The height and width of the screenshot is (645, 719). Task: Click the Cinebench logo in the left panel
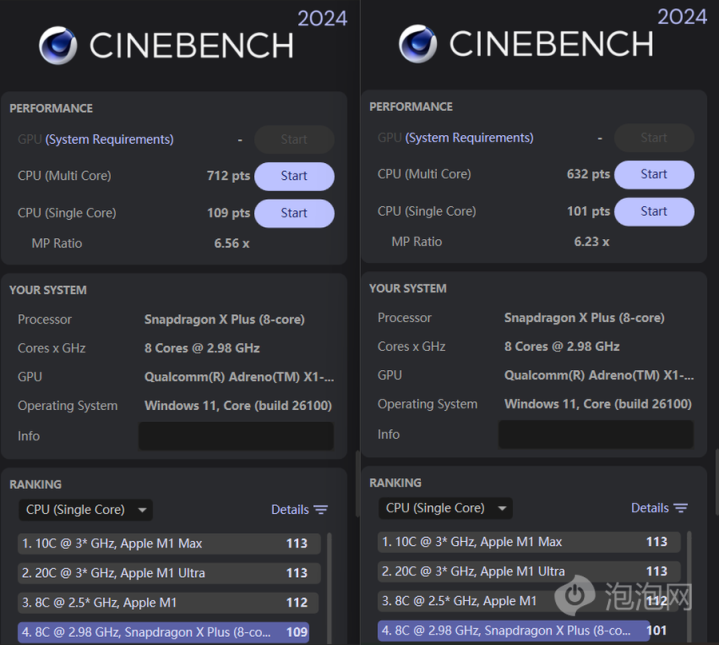[x=58, y=45]
